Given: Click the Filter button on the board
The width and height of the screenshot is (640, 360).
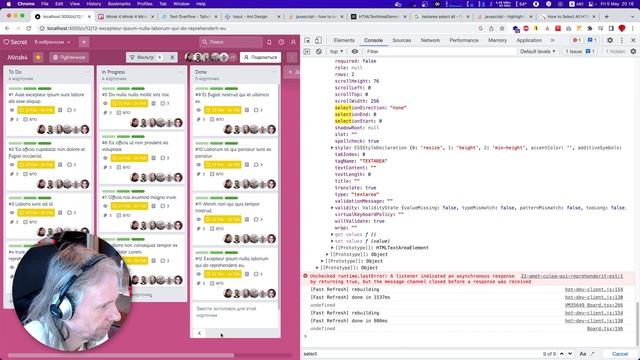Looking at the screenshot, I should [146, 58].
